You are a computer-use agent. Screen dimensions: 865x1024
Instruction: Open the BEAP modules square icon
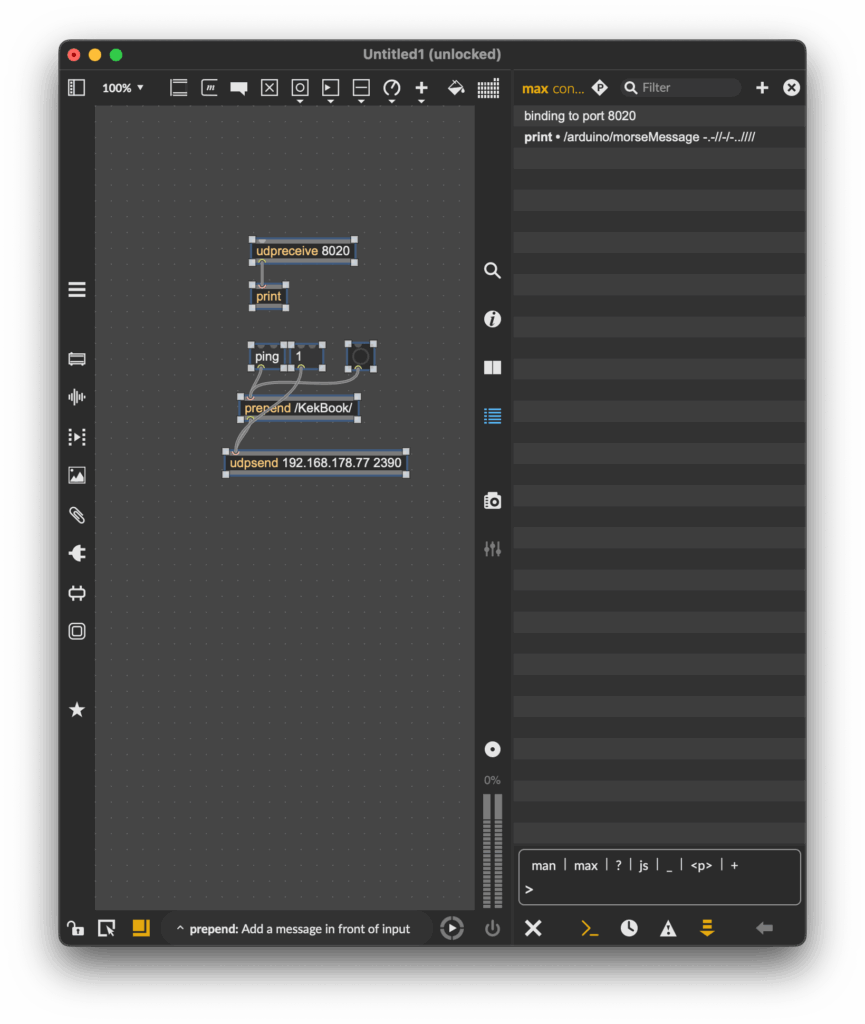[77, 632]
